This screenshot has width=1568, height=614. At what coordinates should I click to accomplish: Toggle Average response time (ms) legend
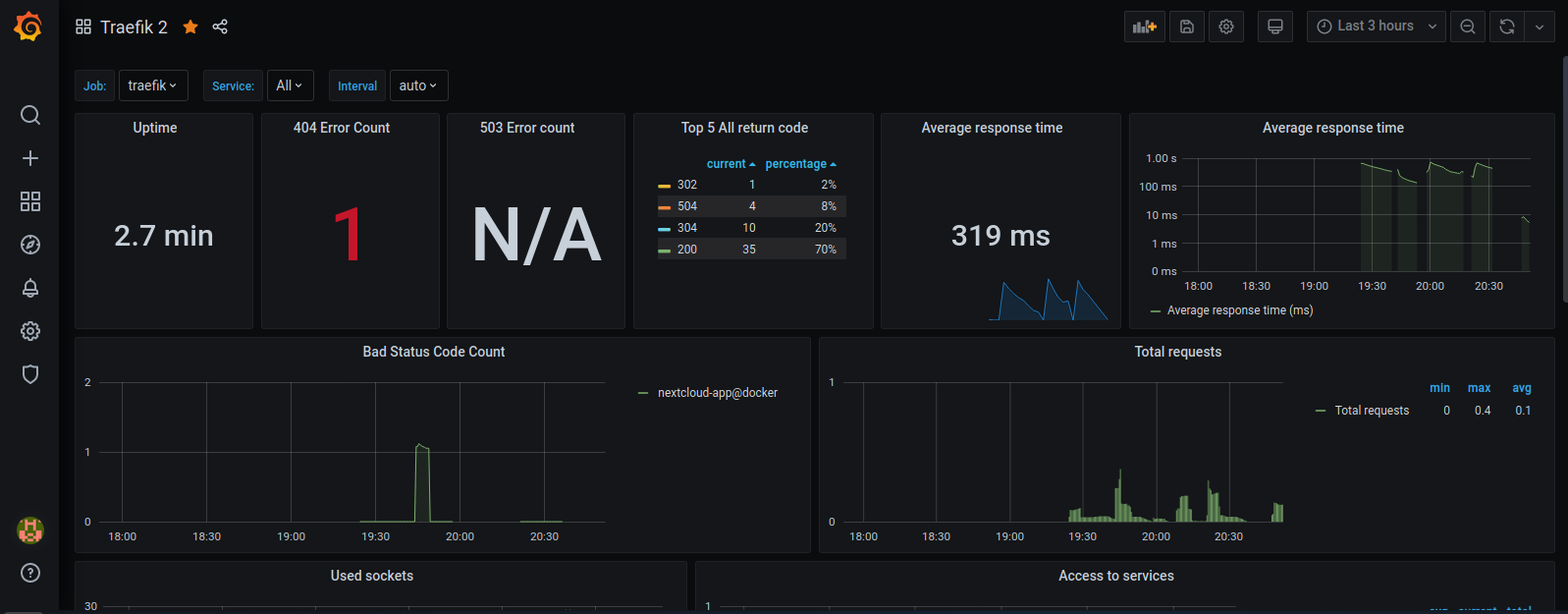[x=1240, y=310]
